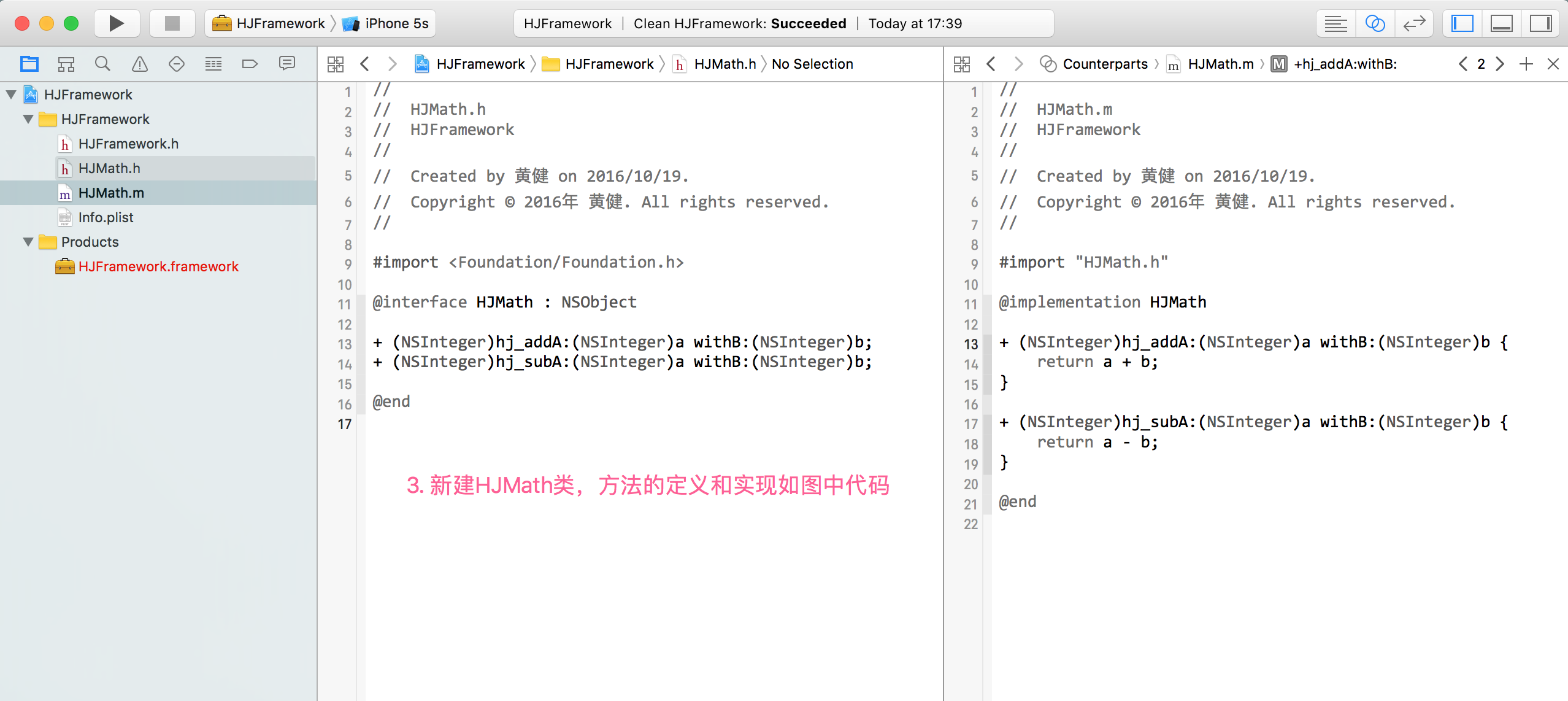
Task: Click HJMath.m in assistant jump bar
Action: 1210,64
